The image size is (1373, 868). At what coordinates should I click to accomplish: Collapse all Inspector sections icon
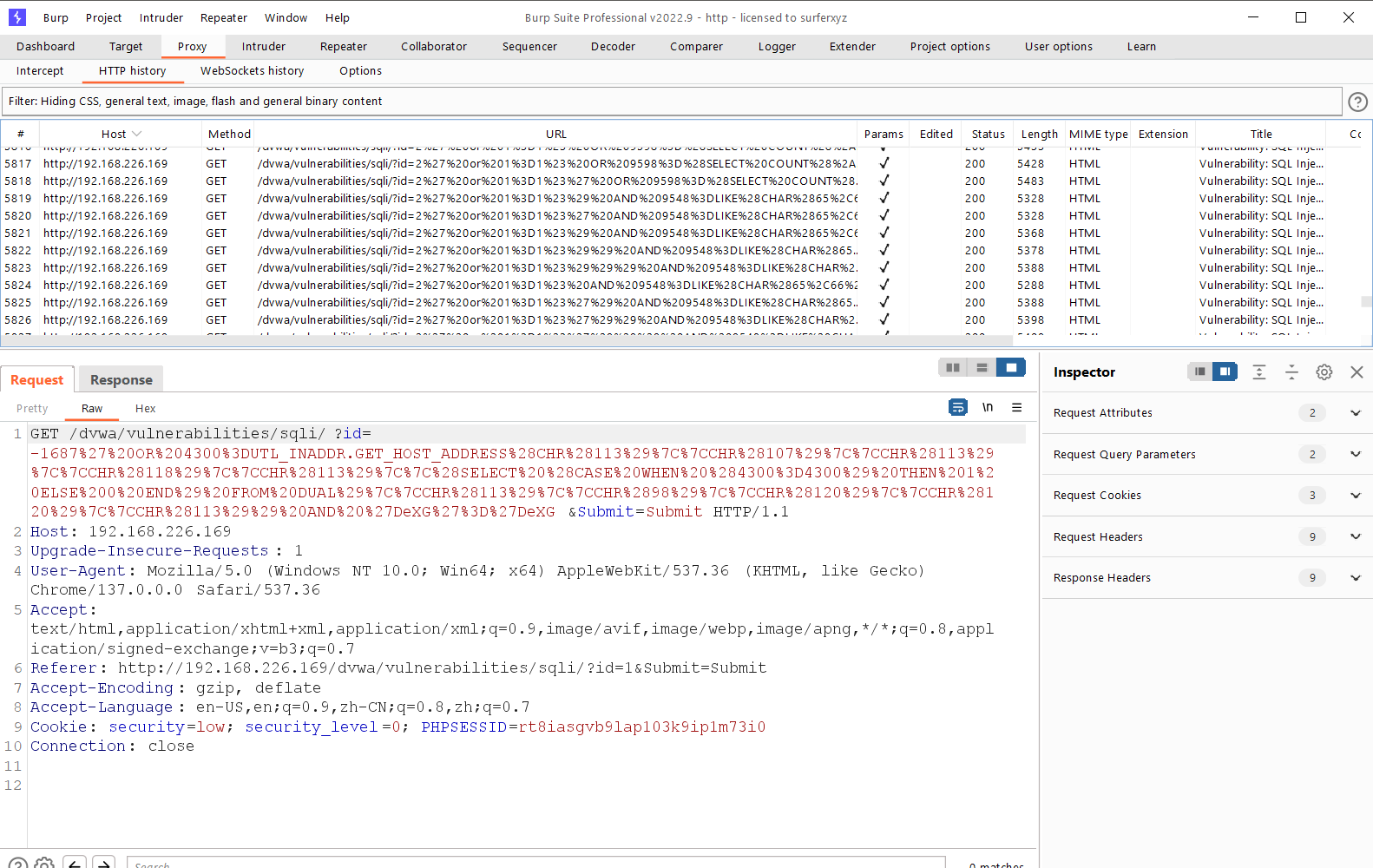tap(1291, 372)
